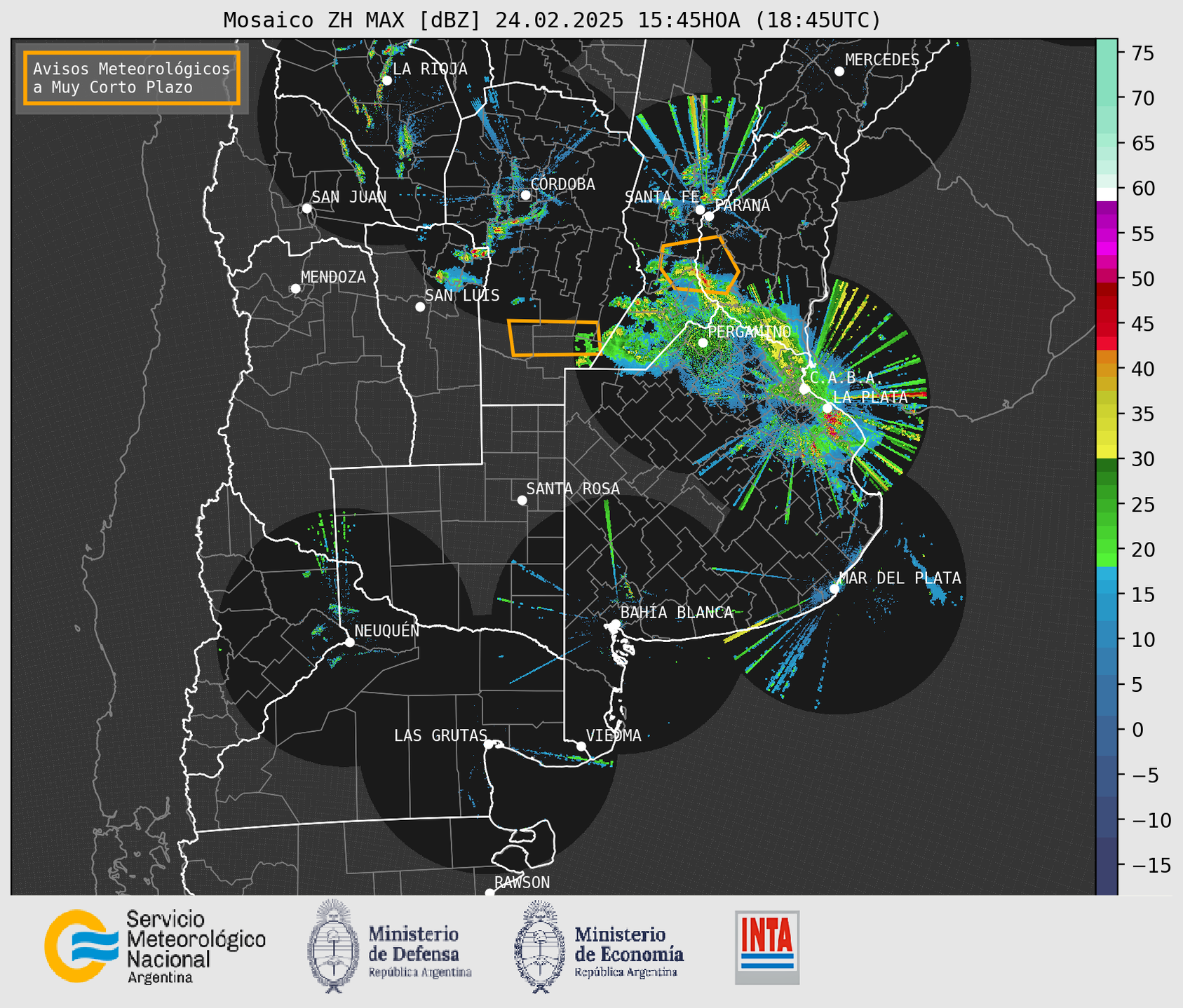Image resolution: width=1183 pixels, height=1008 pixels.
Task: Click the MERCEDES city label
Action: pyautogui.click(x=882, y=60)
